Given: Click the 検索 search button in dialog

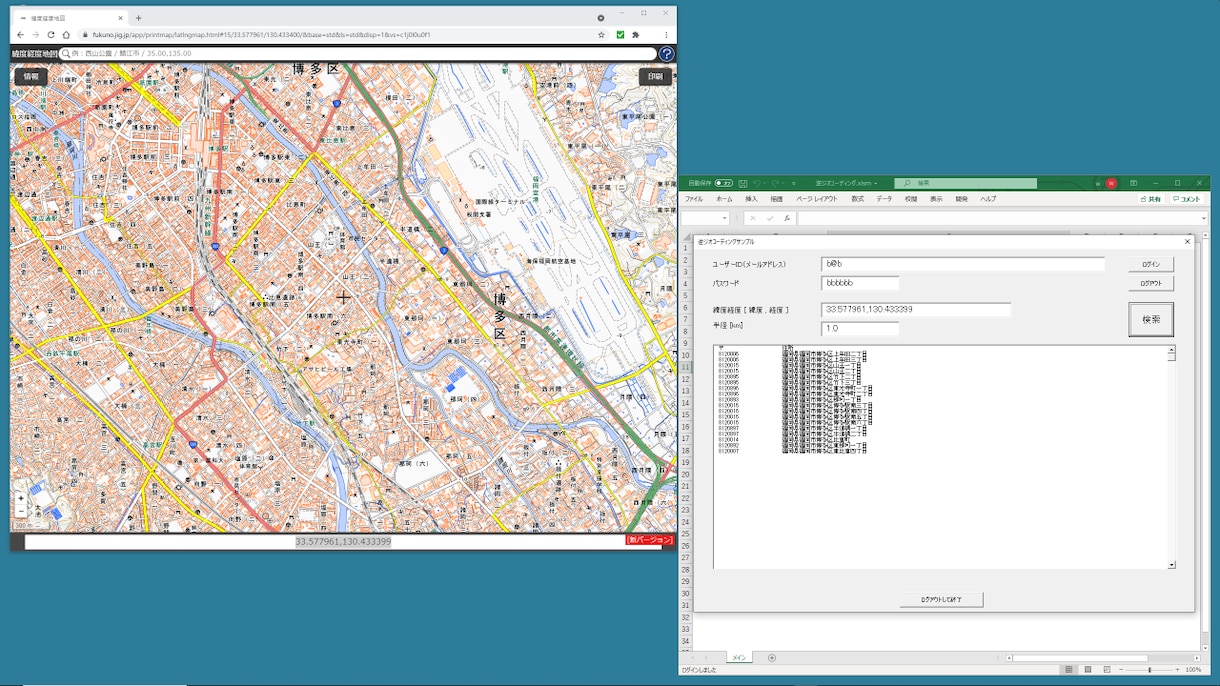Looking at the screenshot, I should [x=1151, y=320].
